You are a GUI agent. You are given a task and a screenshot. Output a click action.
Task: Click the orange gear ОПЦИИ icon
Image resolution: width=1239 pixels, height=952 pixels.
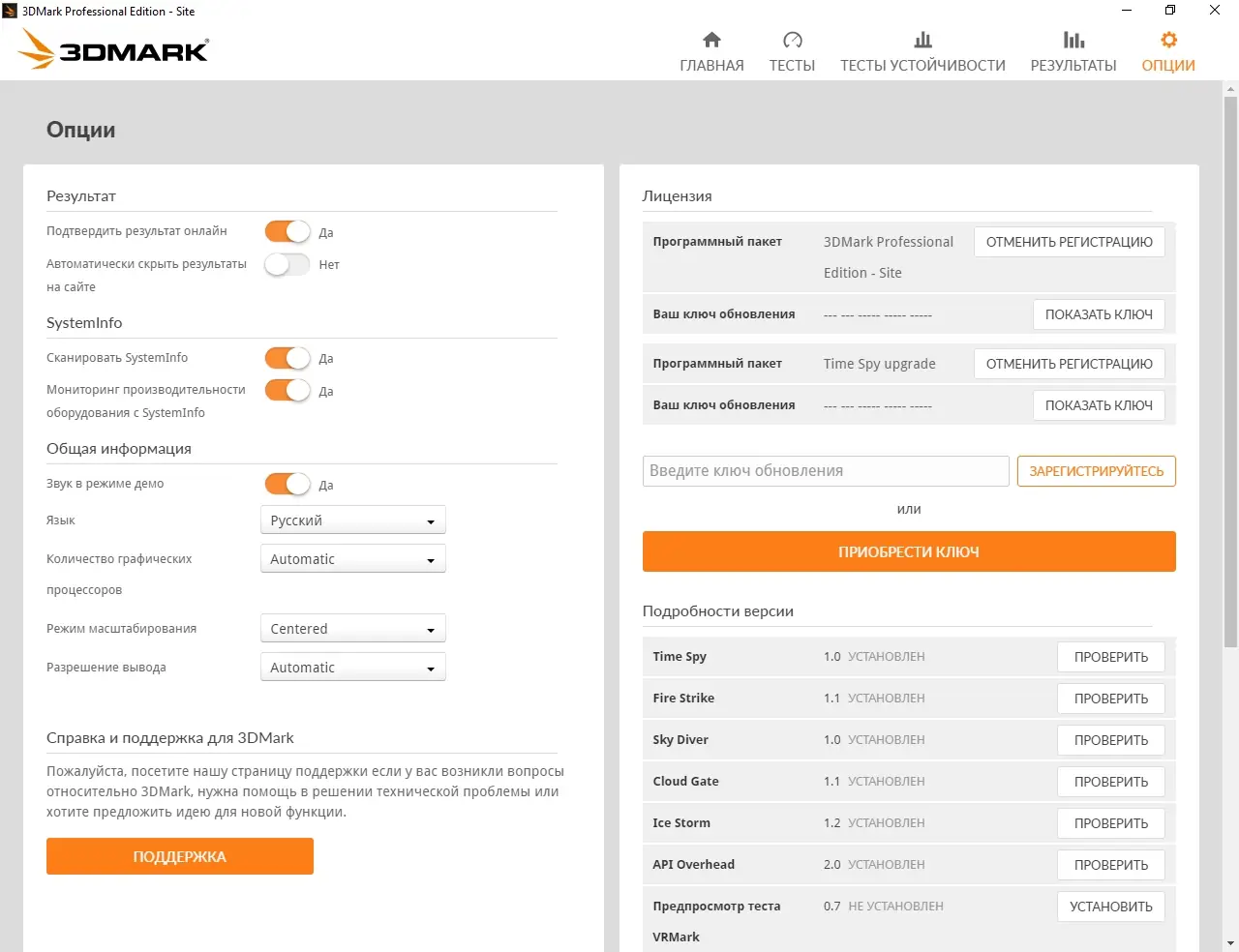1168,40
